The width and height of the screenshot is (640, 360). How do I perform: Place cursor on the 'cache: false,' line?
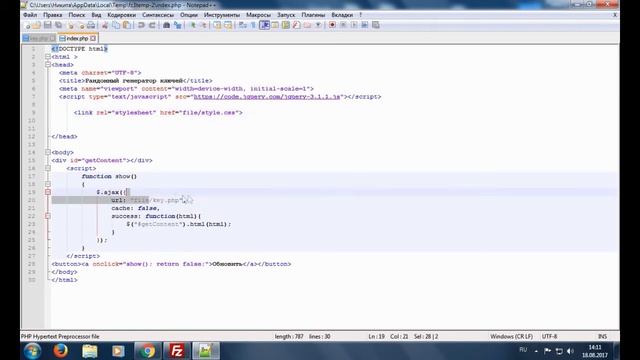136,208
